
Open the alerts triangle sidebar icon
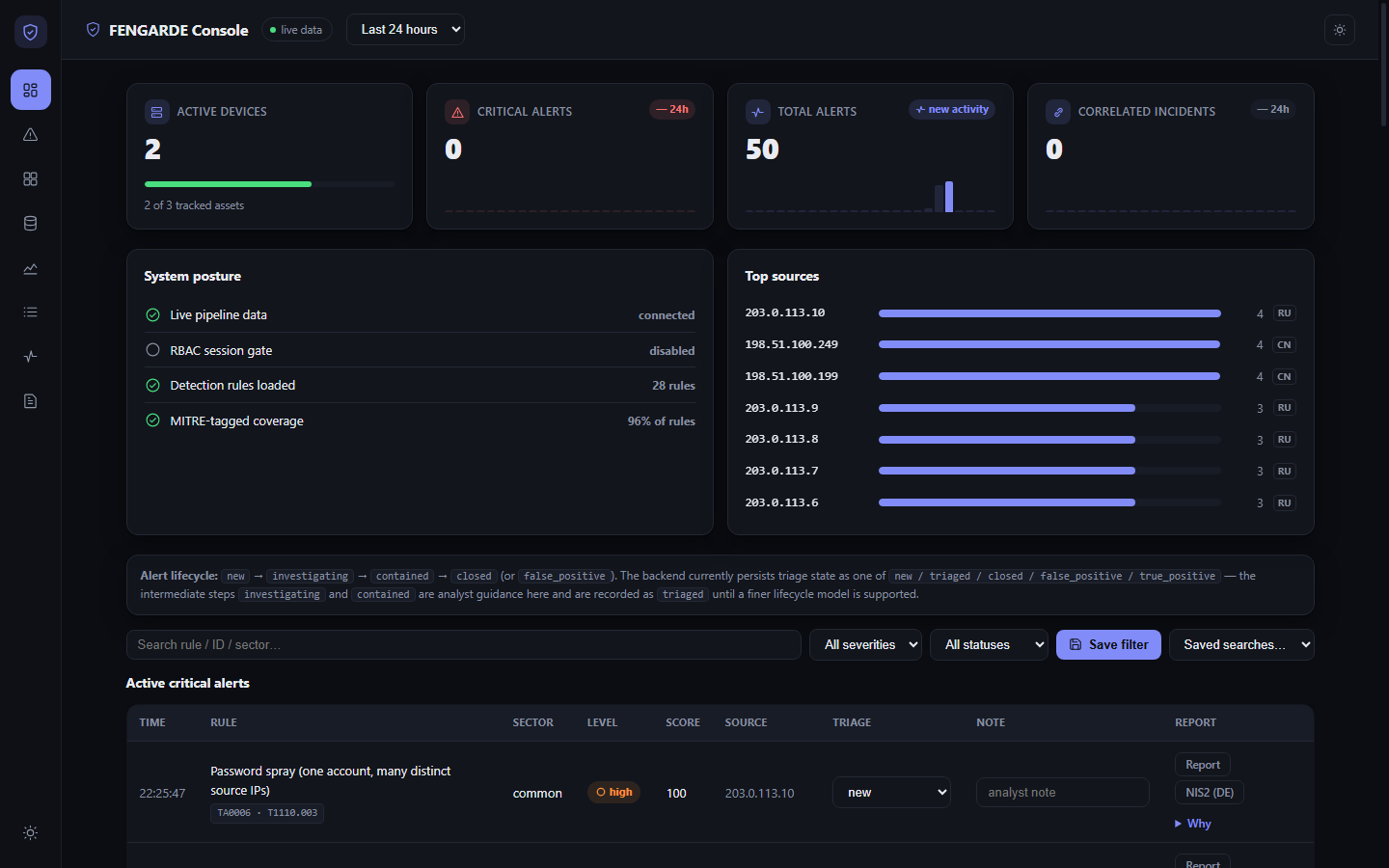click(x=30, y=135)
